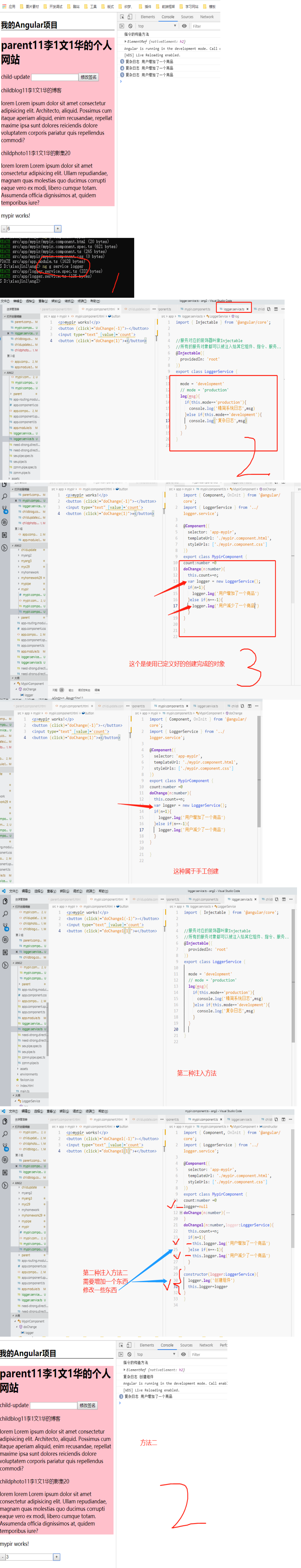In lower browser DevTools, click device toolbar icon
Image resolution: width=301 pixels, height=1568 pixels.
click(128, 1345)
